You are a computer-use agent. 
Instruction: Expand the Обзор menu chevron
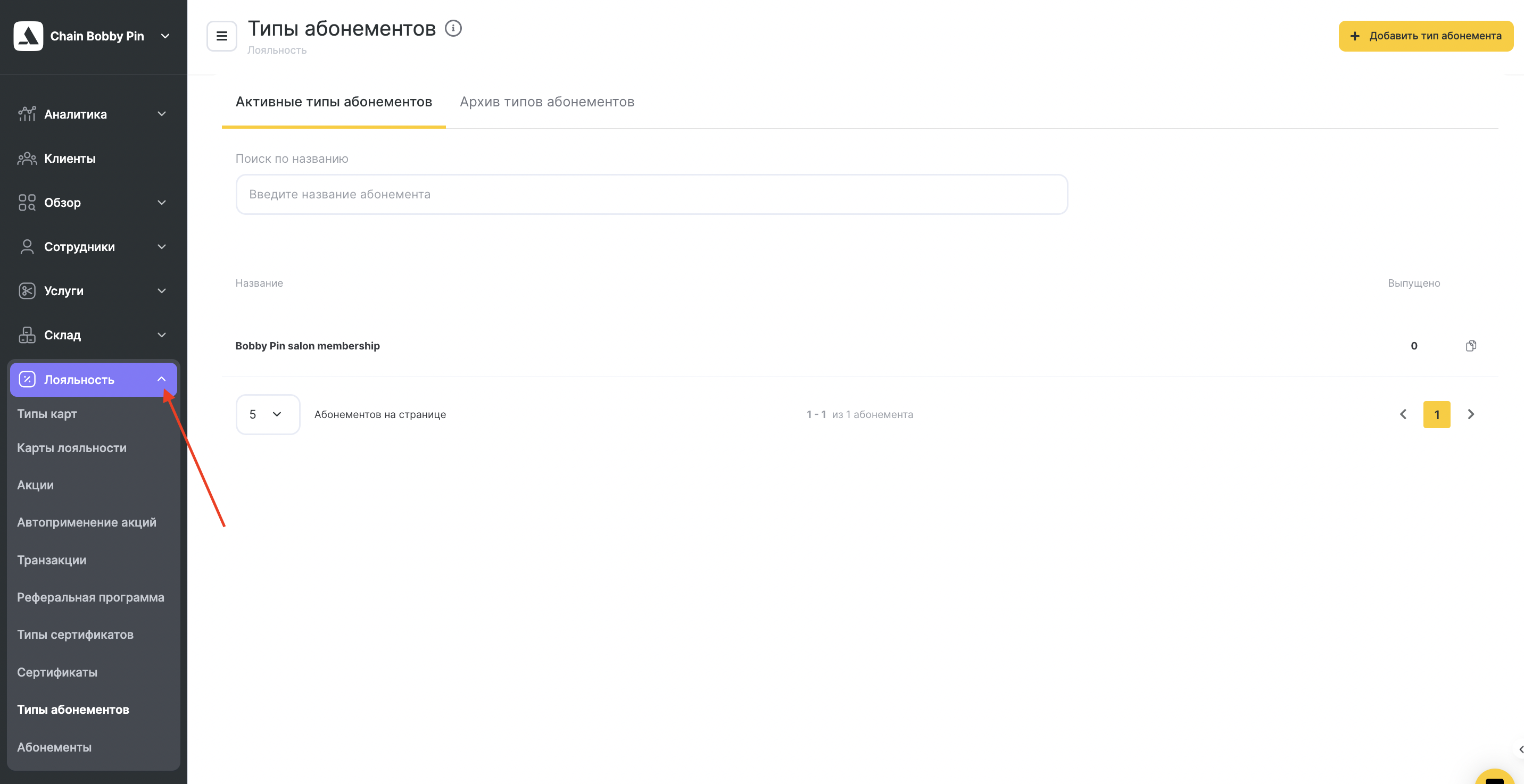tap(162, 202)
